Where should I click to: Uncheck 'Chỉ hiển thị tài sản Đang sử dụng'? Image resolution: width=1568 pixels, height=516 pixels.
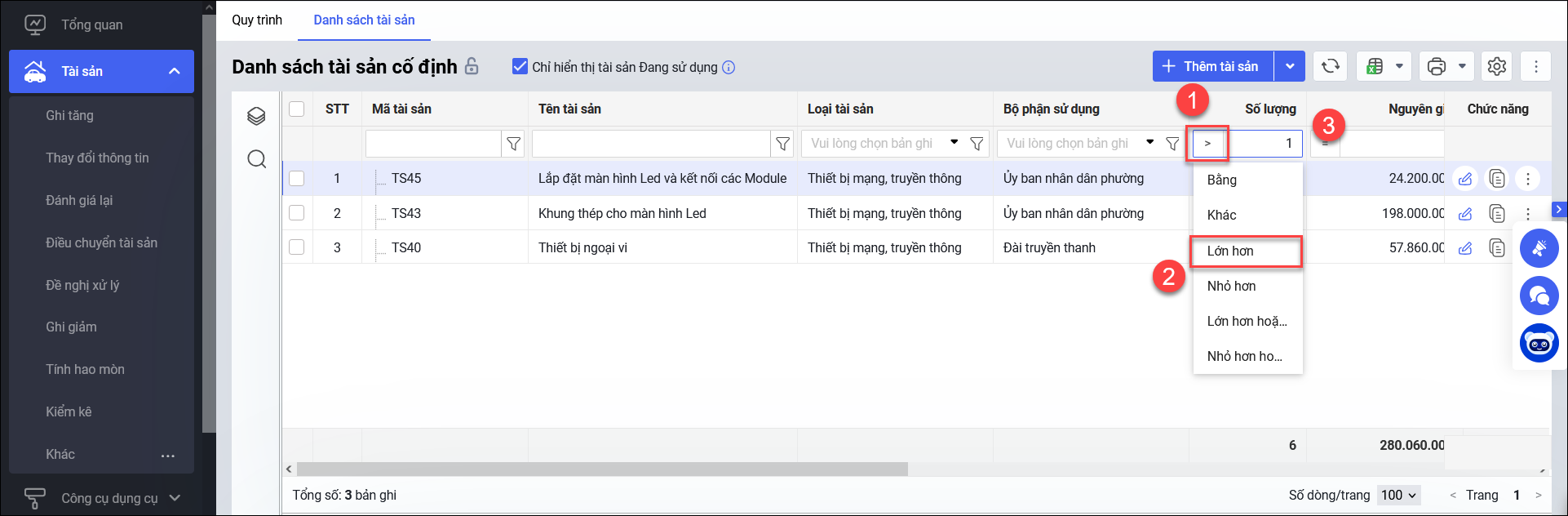(x=520, y=66)
